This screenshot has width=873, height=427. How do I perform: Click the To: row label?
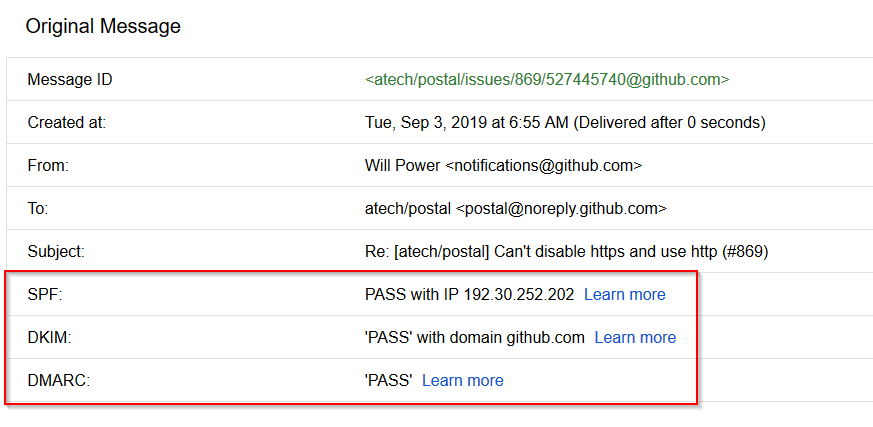pyautogui.click(x=38, y=208)
